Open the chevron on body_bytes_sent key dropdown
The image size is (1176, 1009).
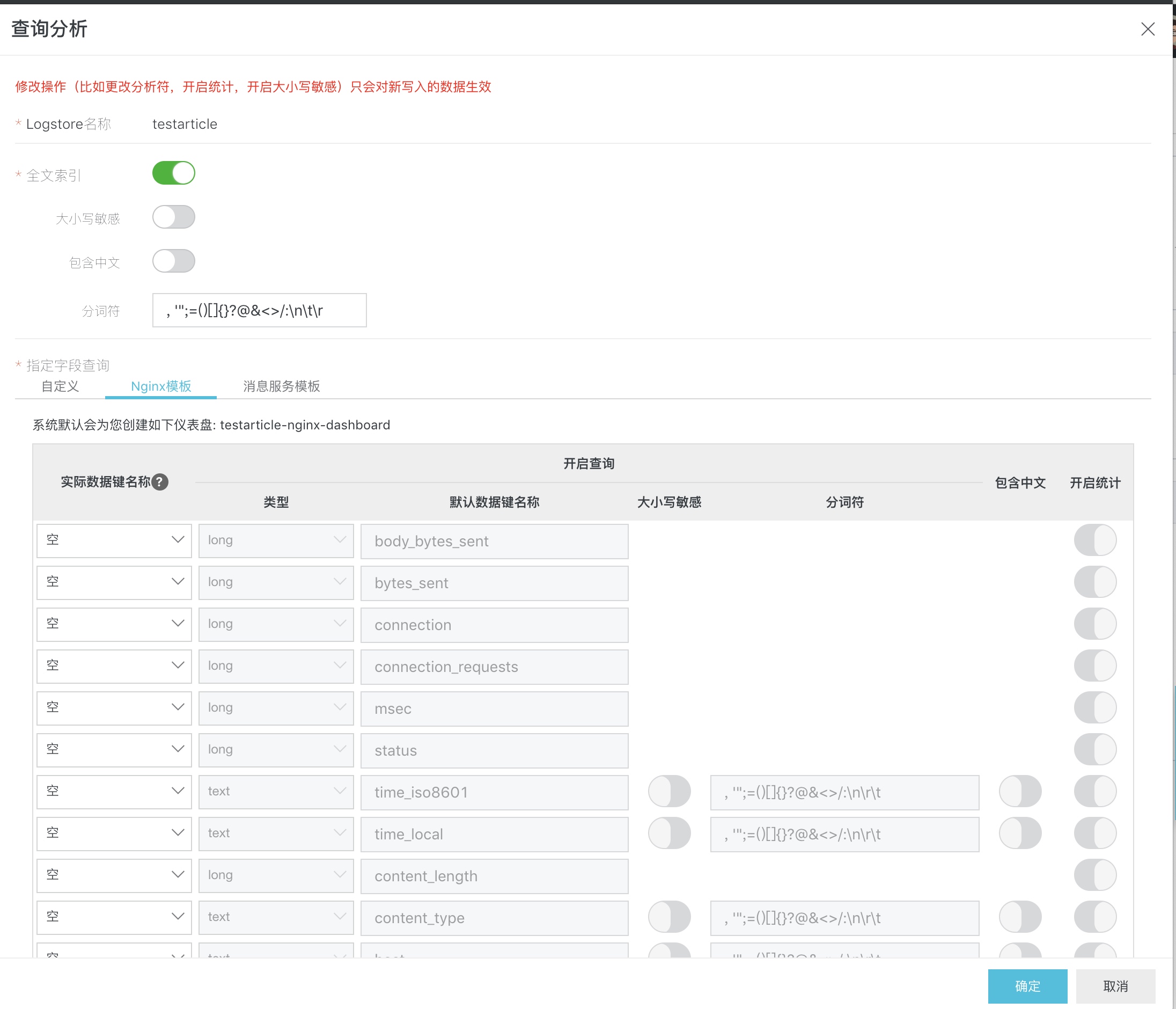tap(178, 540)
